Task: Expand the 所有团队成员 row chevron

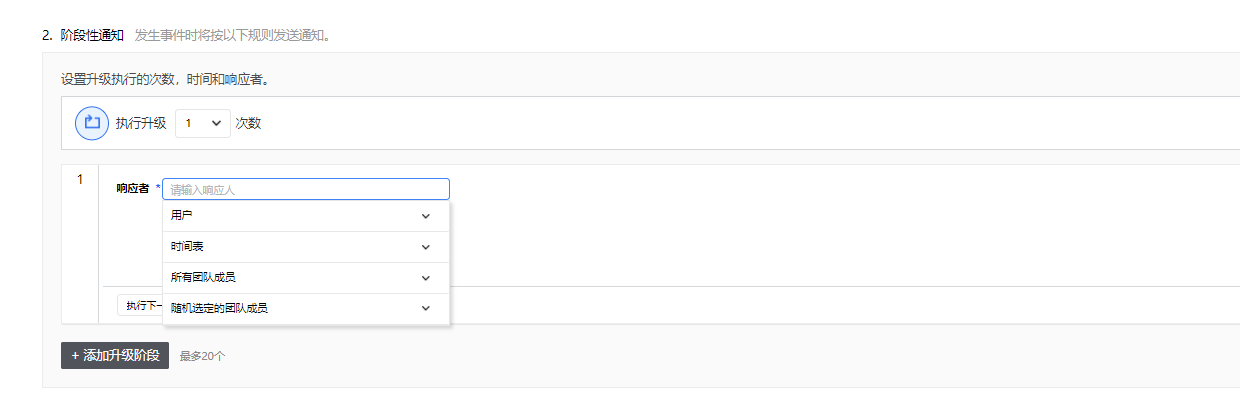Action: [x=426, y=278]
